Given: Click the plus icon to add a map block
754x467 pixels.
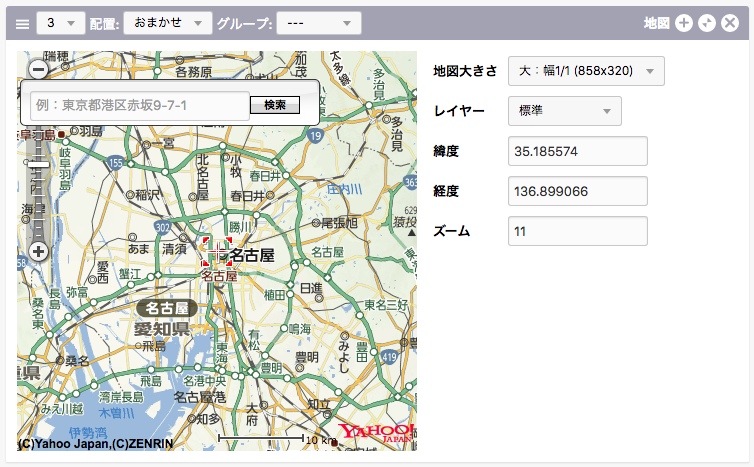Looking at the screenshot, I should point(684,23).
